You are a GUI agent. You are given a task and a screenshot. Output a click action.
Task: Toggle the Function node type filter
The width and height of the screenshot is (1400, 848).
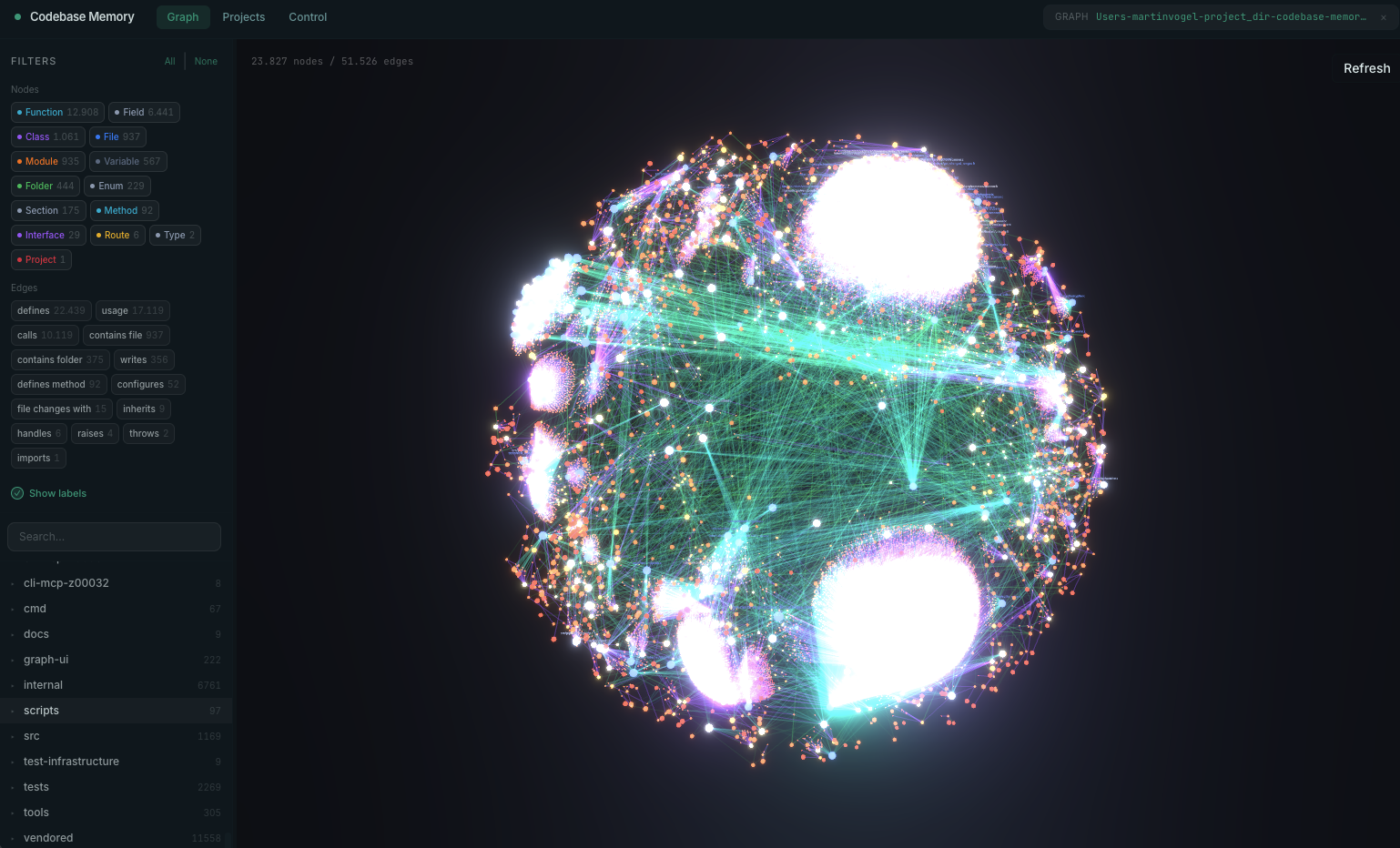pyautogui.click(x=56, y=112)
